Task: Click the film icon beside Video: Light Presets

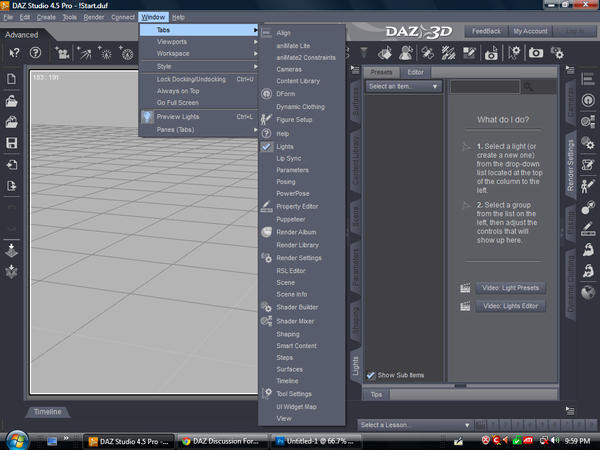Action: pos(465,288)
